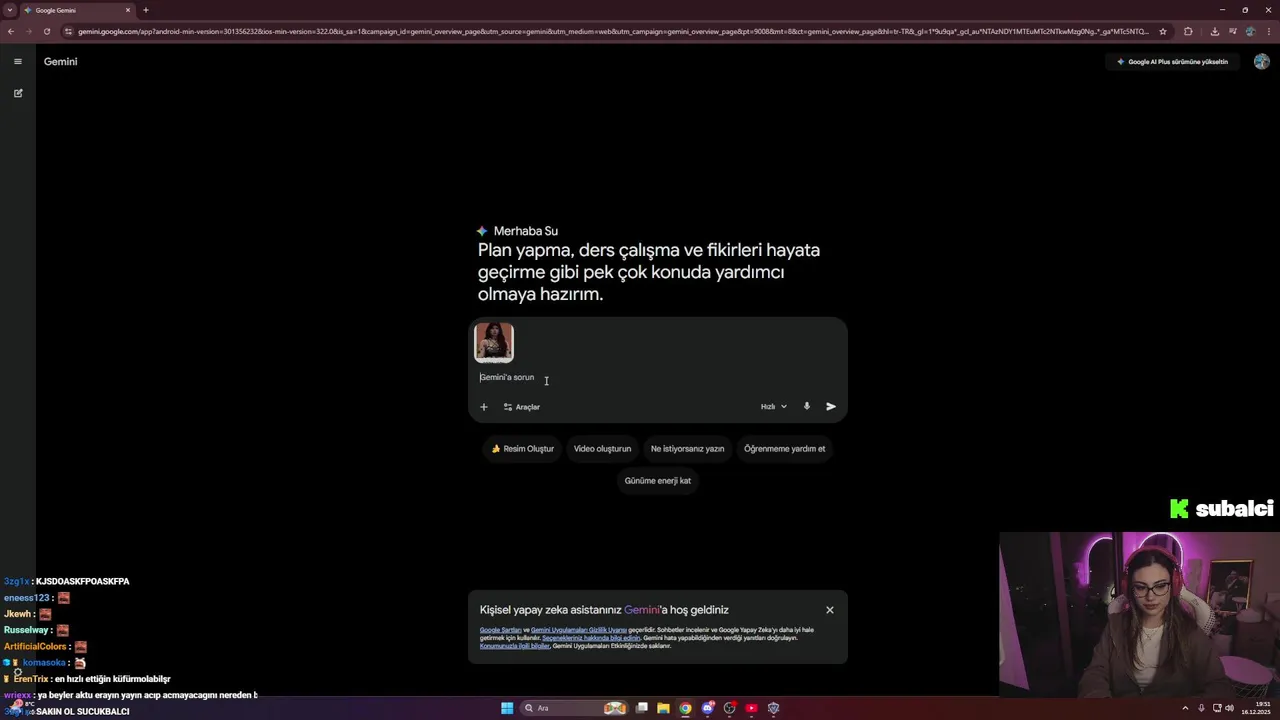Open Seçenekleriniz hakkında bilgi edinin link
This screenshot has height=720, width=1280.
[591, 638]
